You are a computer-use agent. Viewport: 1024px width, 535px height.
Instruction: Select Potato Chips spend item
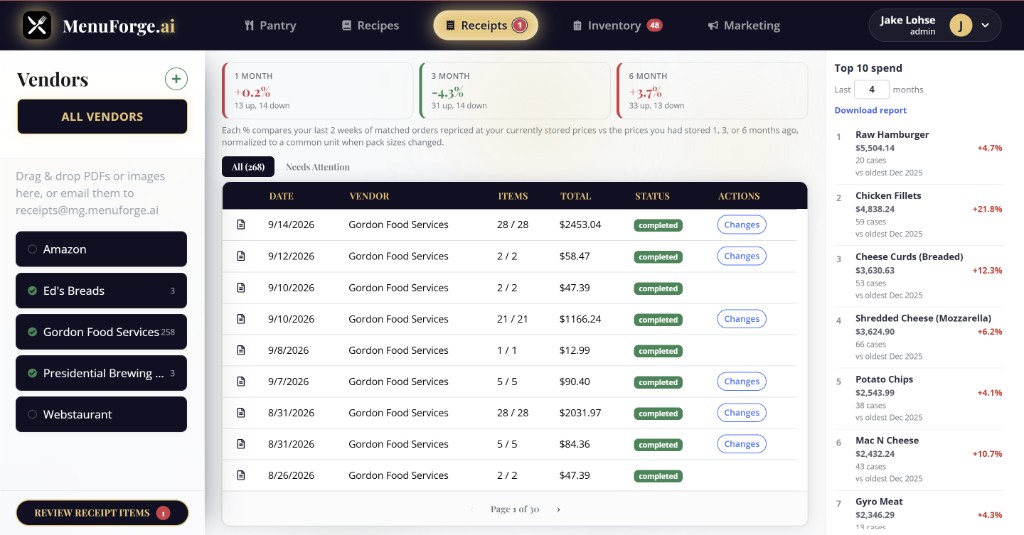point(919,398)
